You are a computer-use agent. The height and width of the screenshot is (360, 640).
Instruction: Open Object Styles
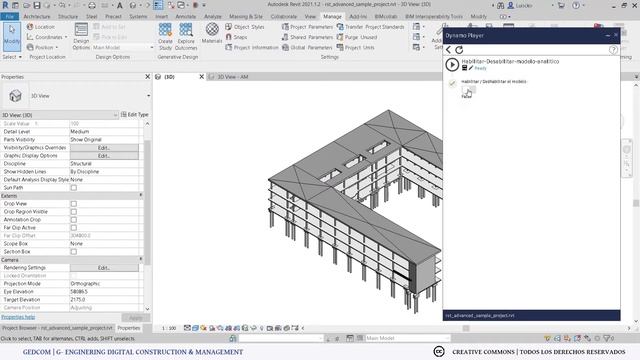click(245, 27)
